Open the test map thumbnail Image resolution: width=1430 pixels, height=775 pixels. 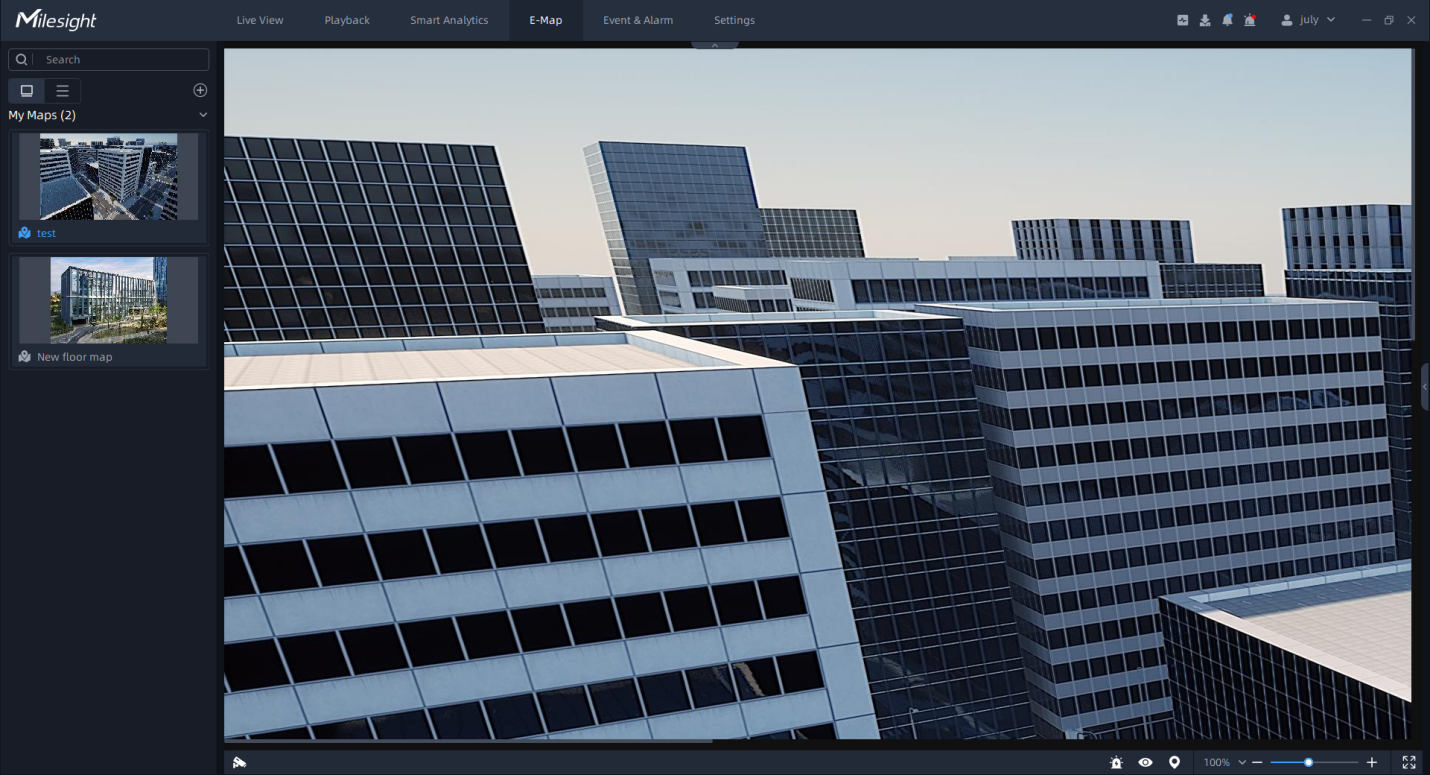coord(109,177)
